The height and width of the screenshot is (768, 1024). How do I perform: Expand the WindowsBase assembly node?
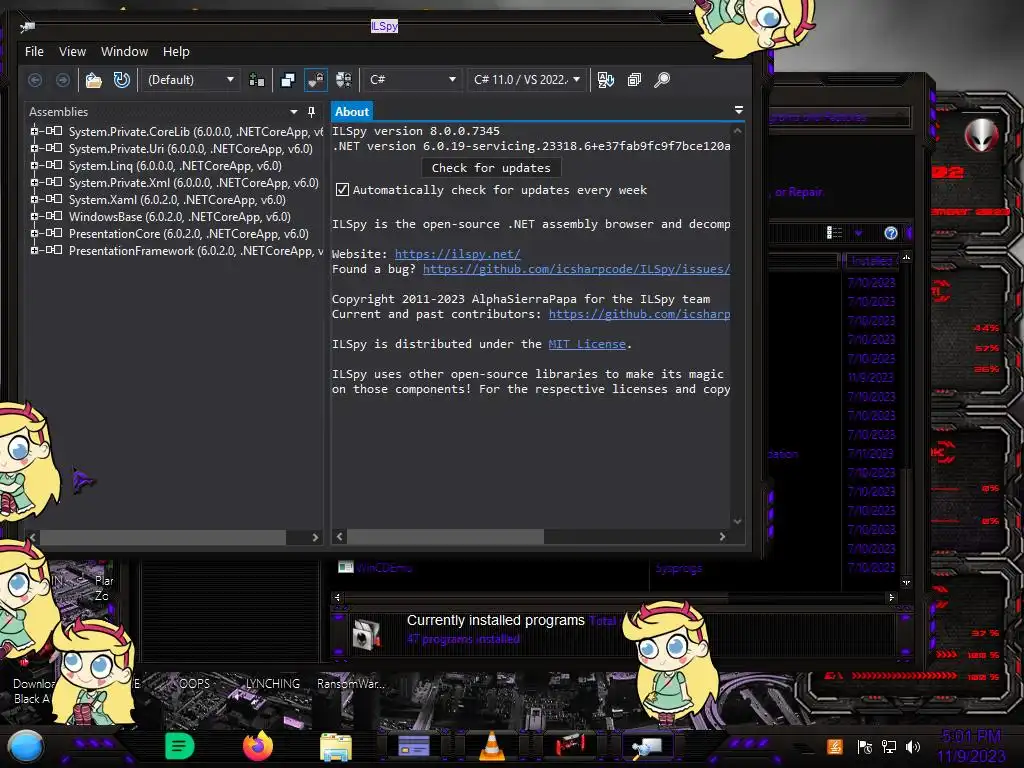[x=34, y=216]
